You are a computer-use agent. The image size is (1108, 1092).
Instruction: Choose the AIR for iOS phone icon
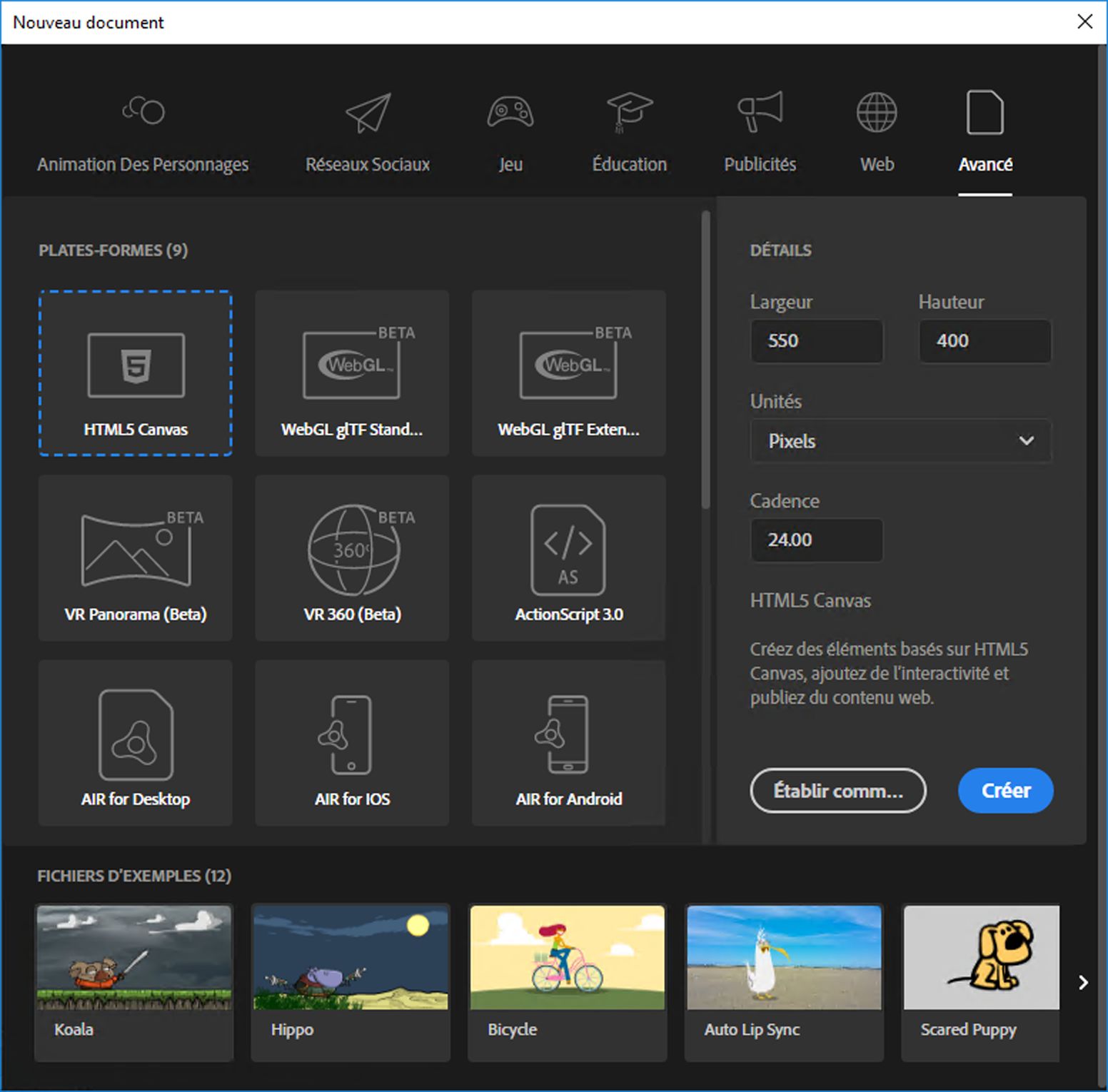(x=346, y=734)
